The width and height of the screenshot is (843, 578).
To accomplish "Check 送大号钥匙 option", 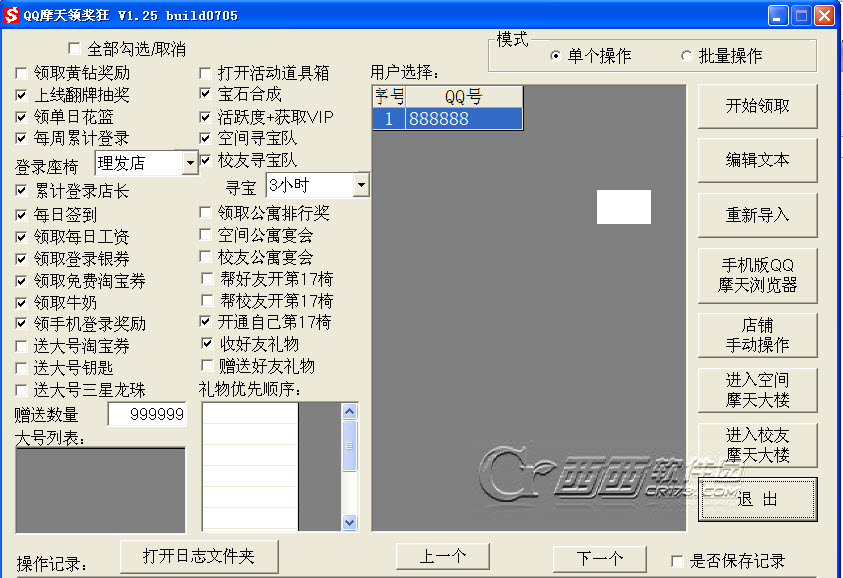I will click(x=22, y=368).
